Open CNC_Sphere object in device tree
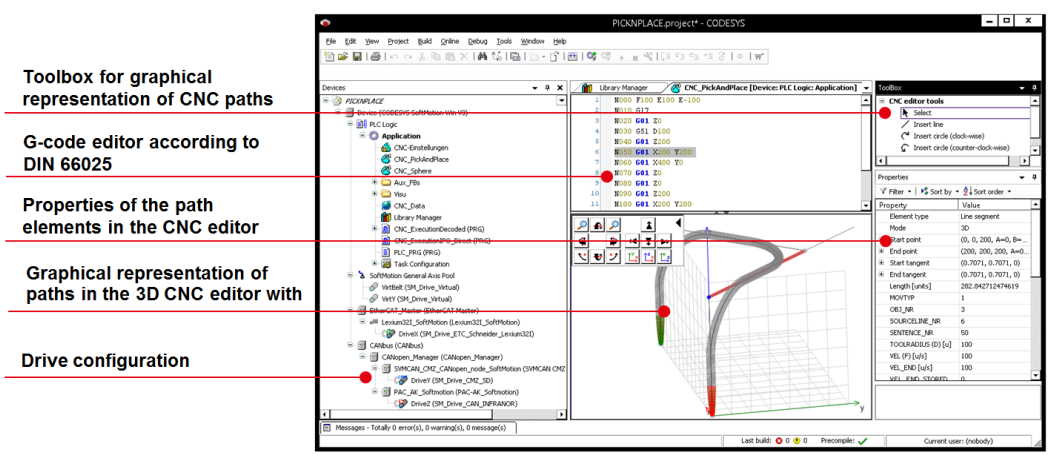 (412, 170)
